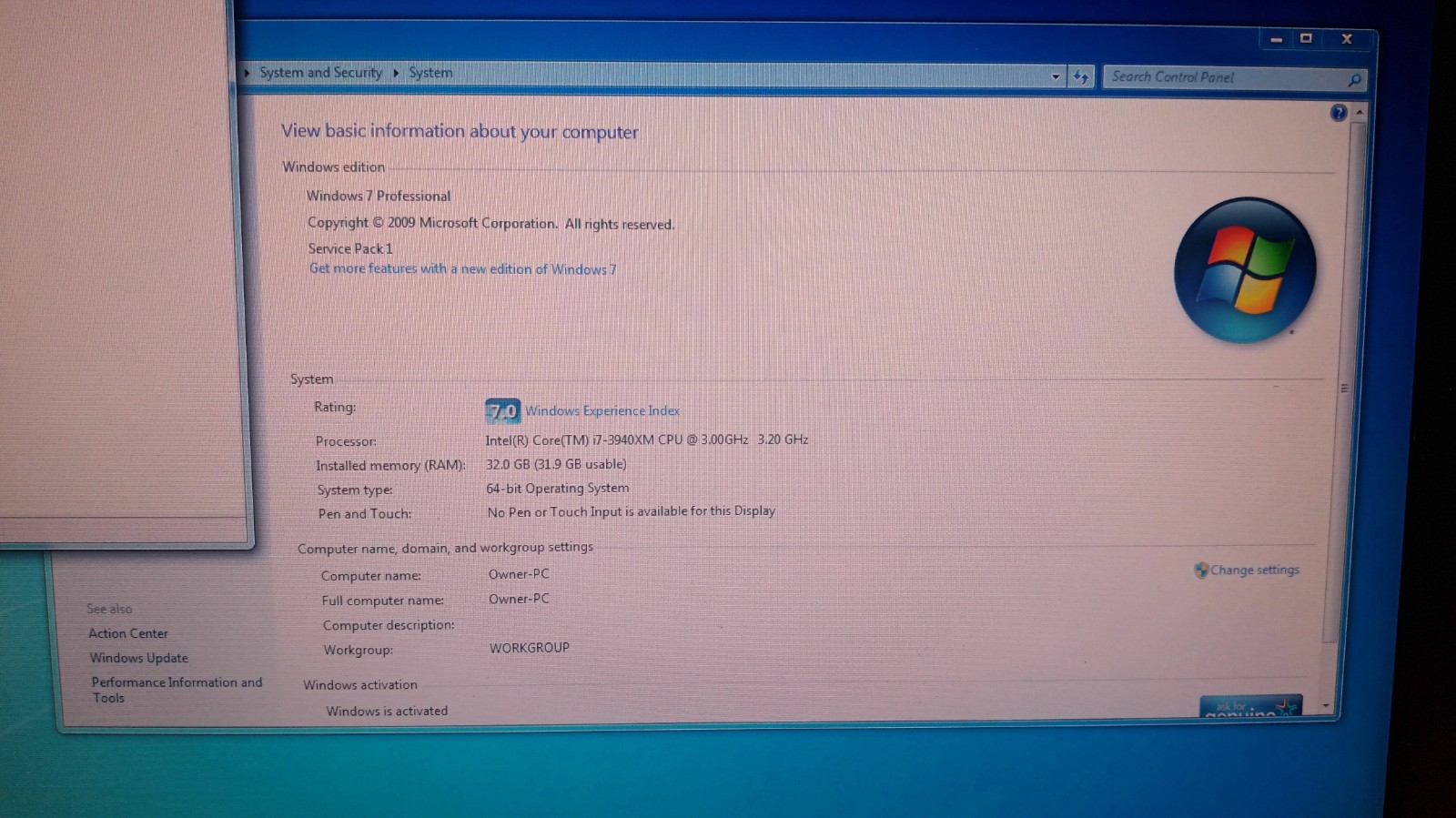Click the scrollbar up arrow
The image size is (1456, 818).
click(1359, 112)
